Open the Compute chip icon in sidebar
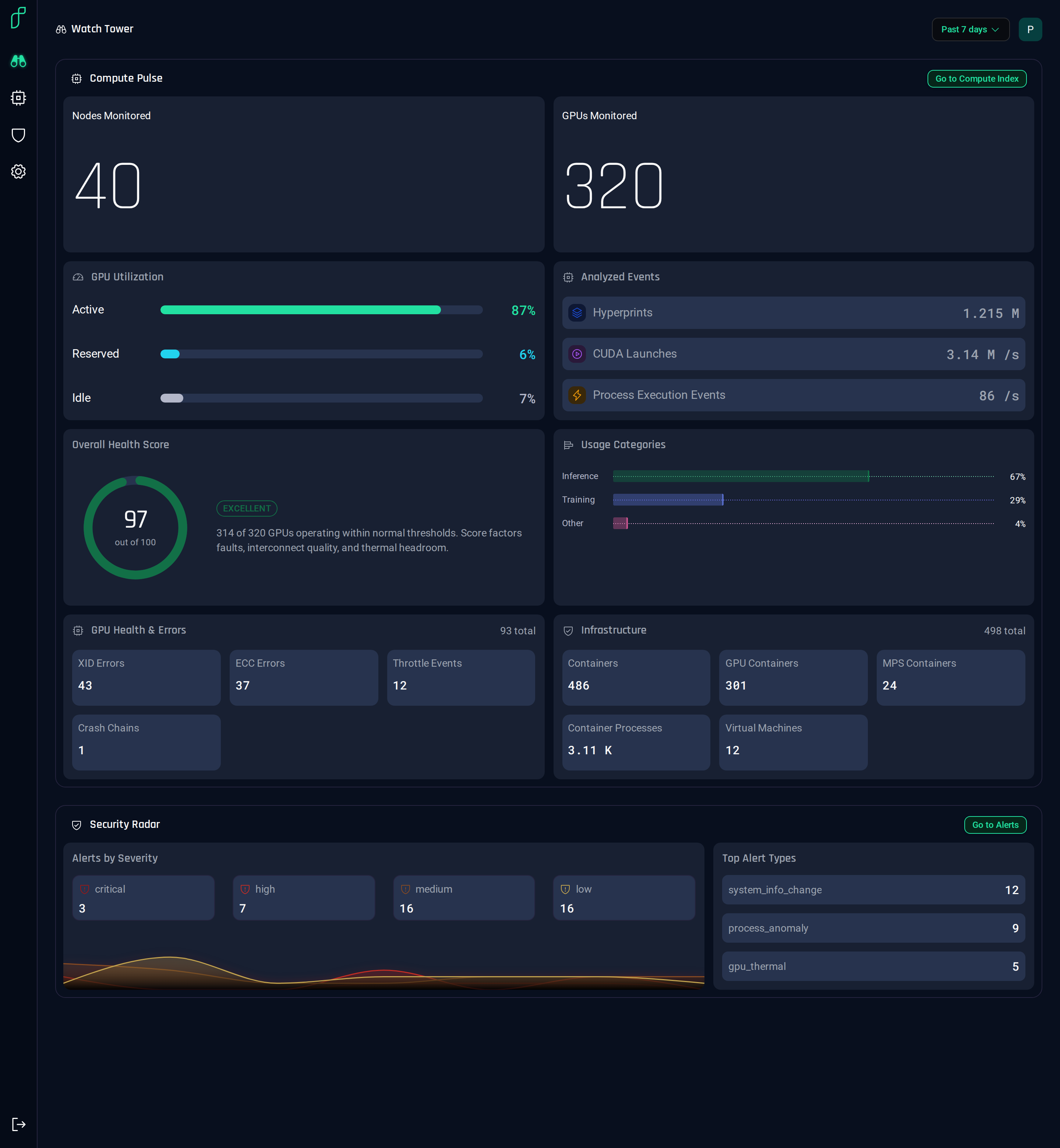 pos(18,98)
